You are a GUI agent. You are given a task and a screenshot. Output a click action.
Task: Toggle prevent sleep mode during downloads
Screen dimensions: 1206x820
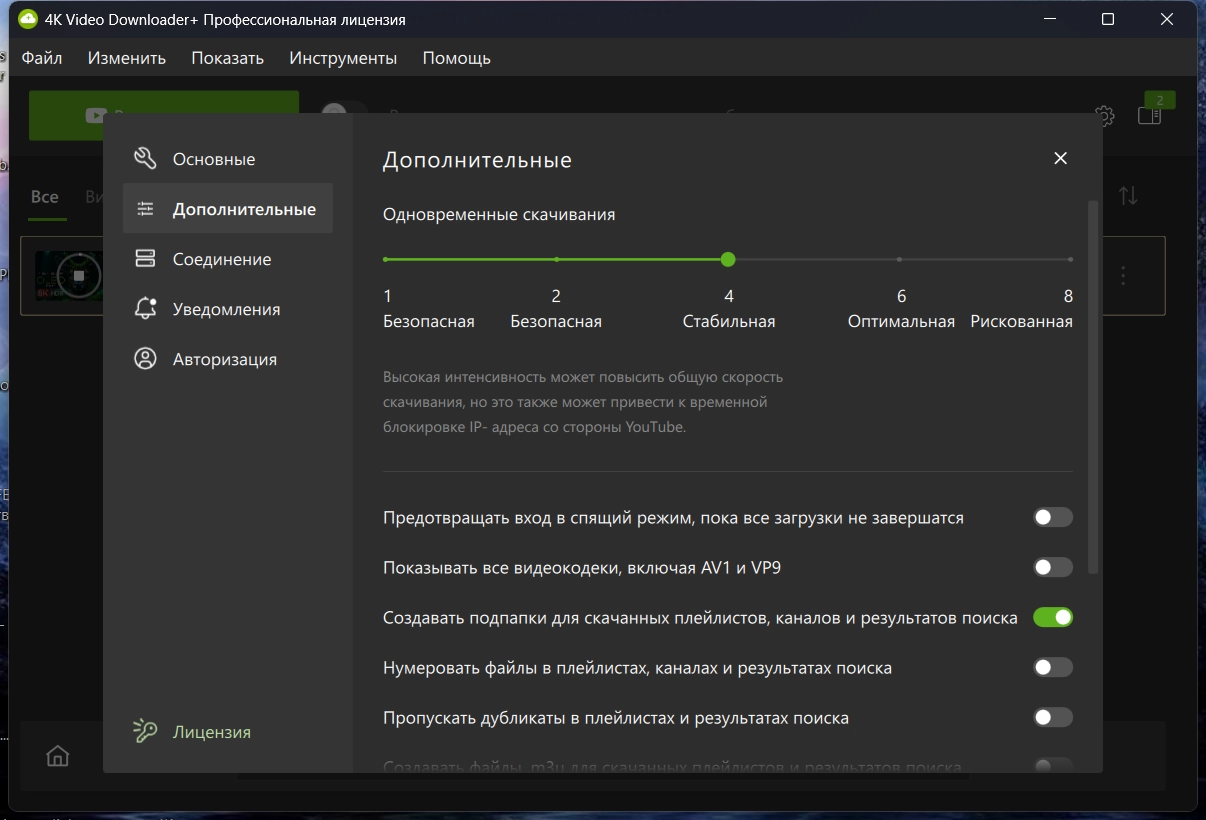coord(1053,517)
